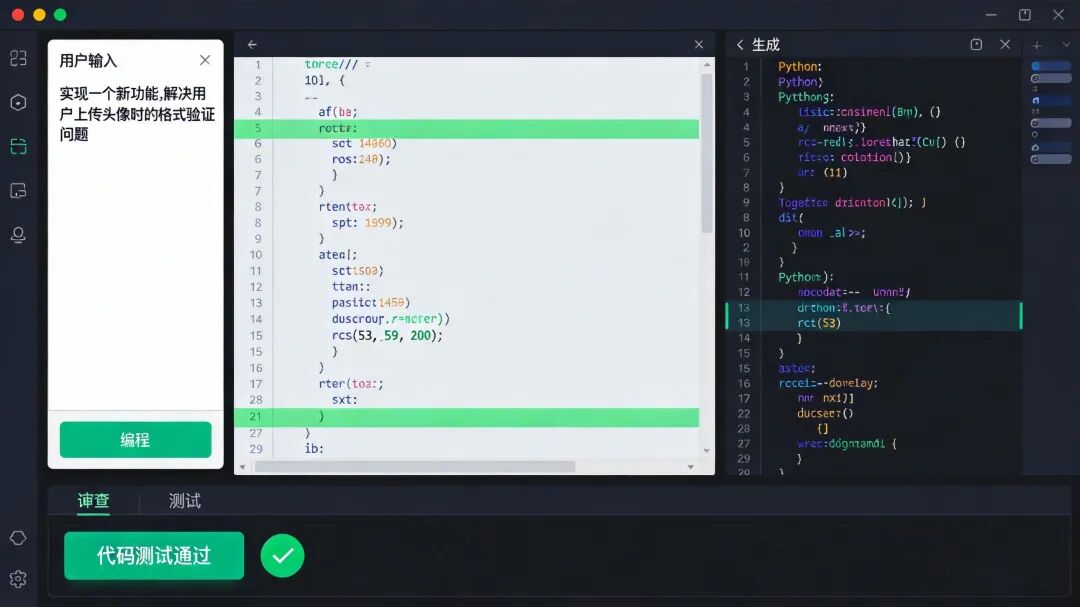The width and height of the screenshot is (1080, 607).
Task: Click the 编程 button
Action: (136, 440)
